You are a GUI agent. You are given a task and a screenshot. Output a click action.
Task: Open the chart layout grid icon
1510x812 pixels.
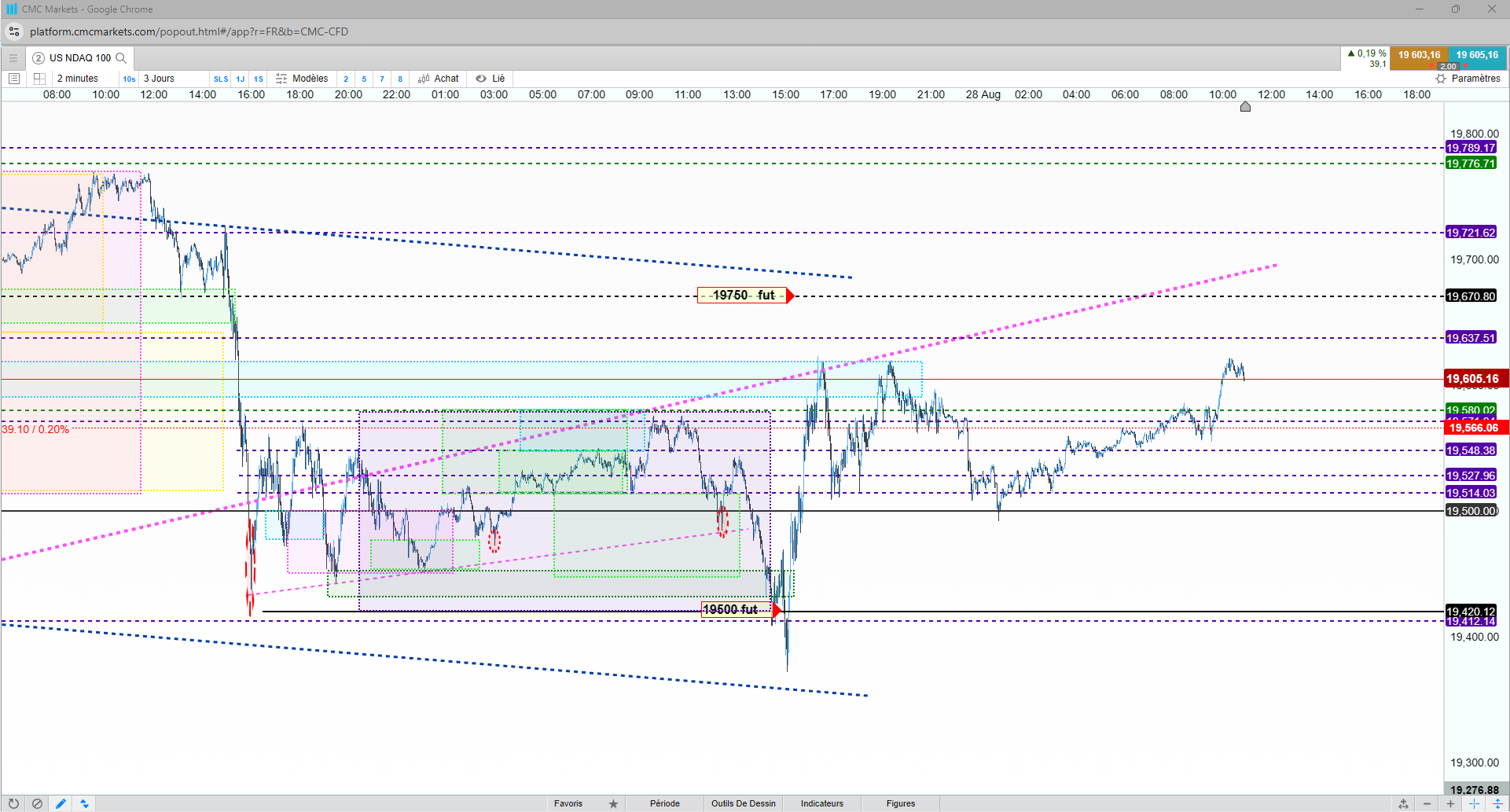(39, 79)
